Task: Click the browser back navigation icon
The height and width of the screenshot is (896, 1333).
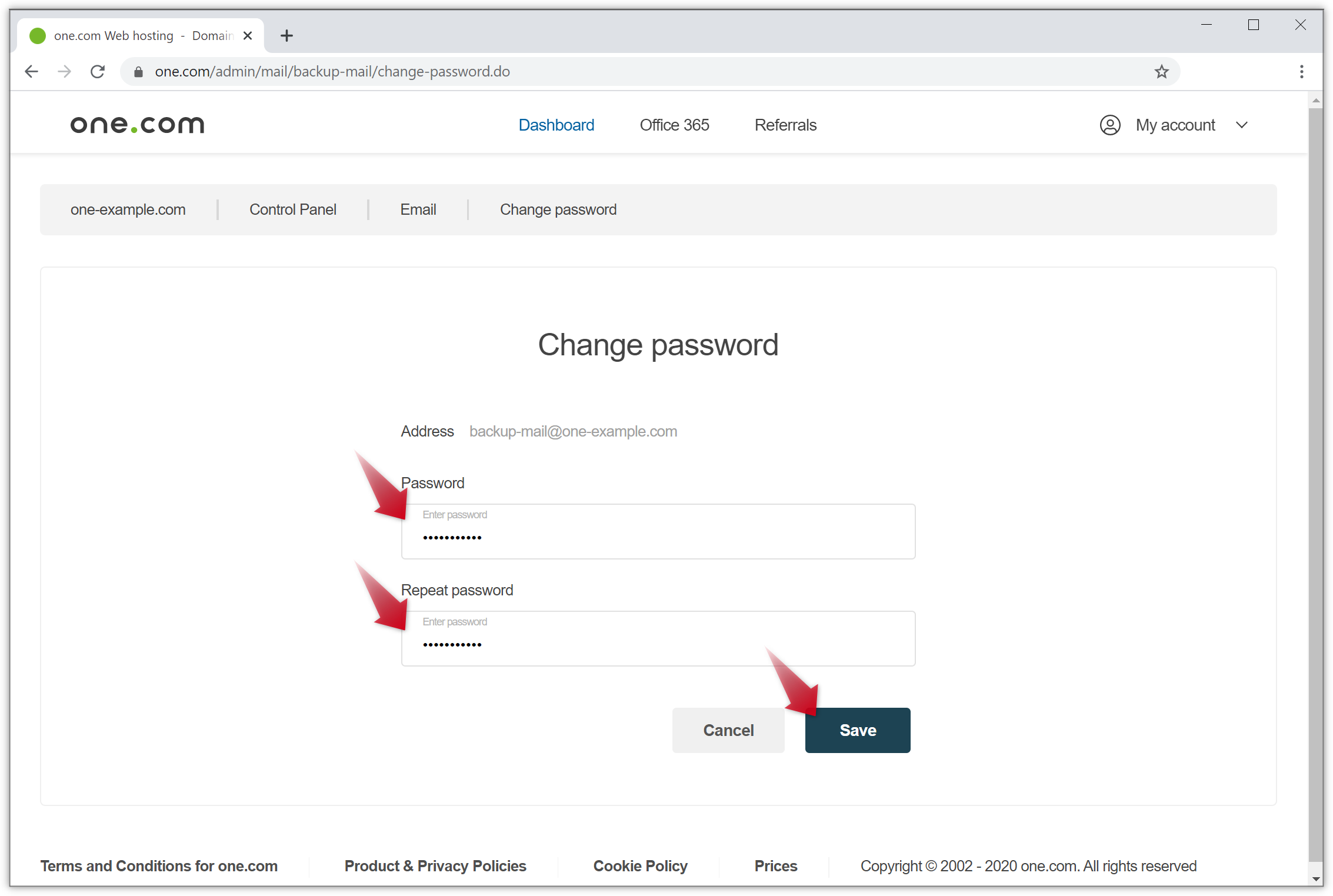Action: tap(30, 70)
